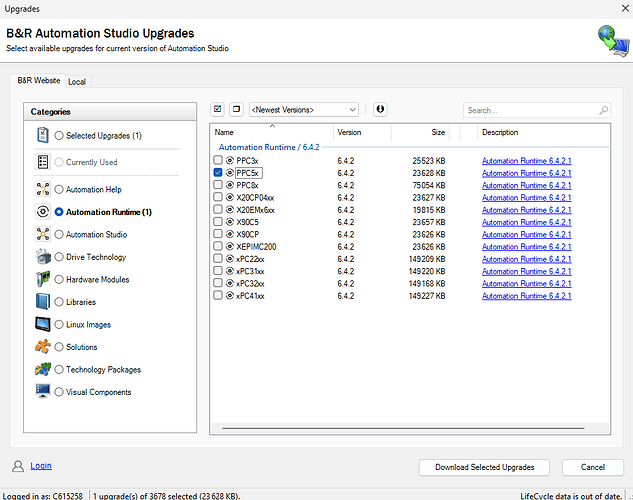633x500 pixels.
Task: Check the X20EMx6xx checkbox
Action: [218, 209]
